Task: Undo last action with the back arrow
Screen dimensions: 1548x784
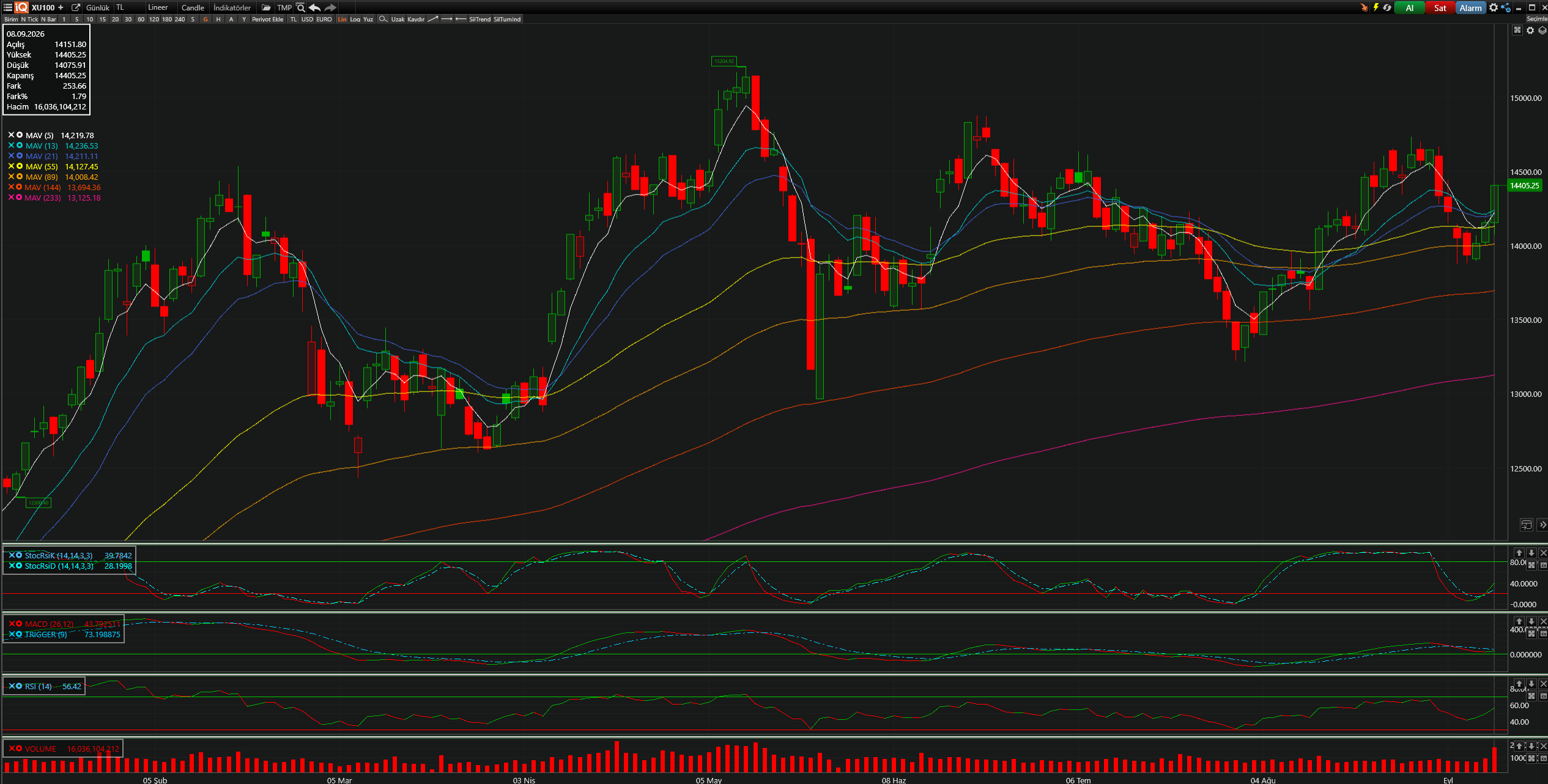Action: 314,7
